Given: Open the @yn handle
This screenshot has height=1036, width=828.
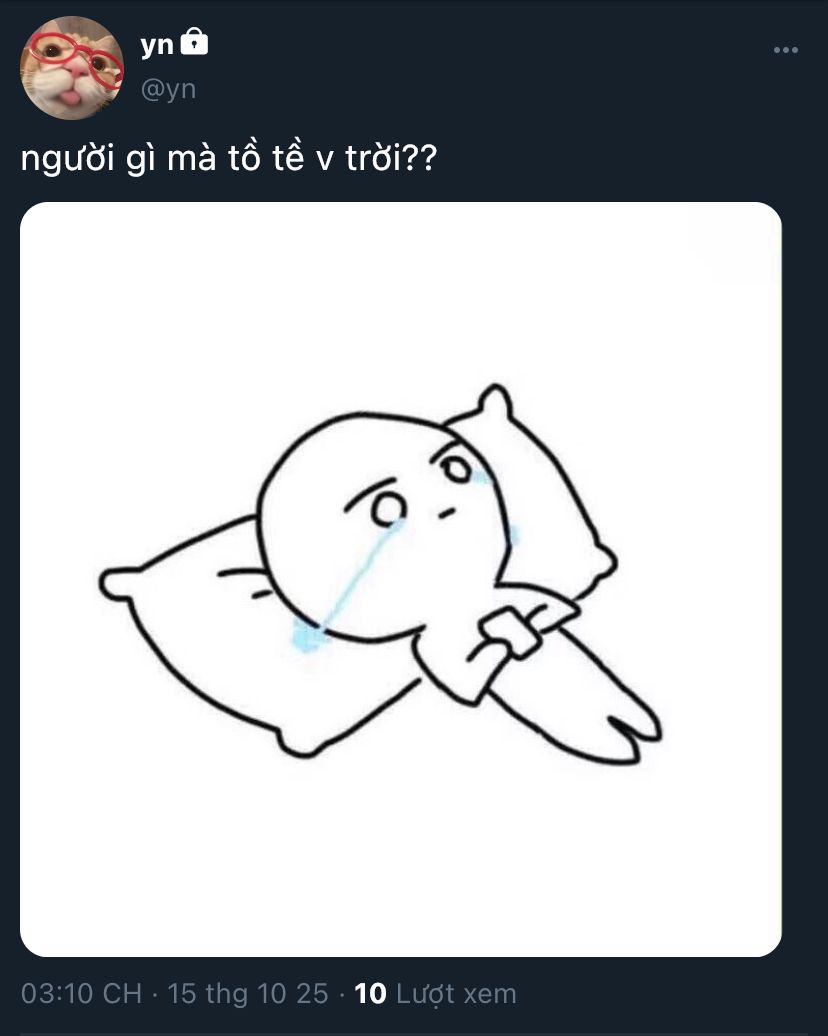Looking at the screenshot, I should (x=169, y=89).
